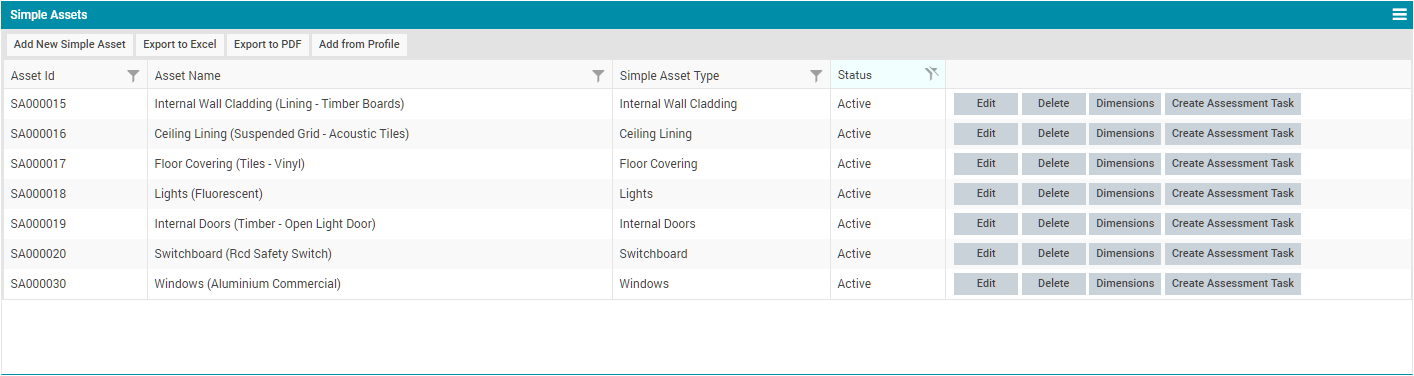
Task: Click Add New Simple Asset button
Action: [x=70, y=44]
